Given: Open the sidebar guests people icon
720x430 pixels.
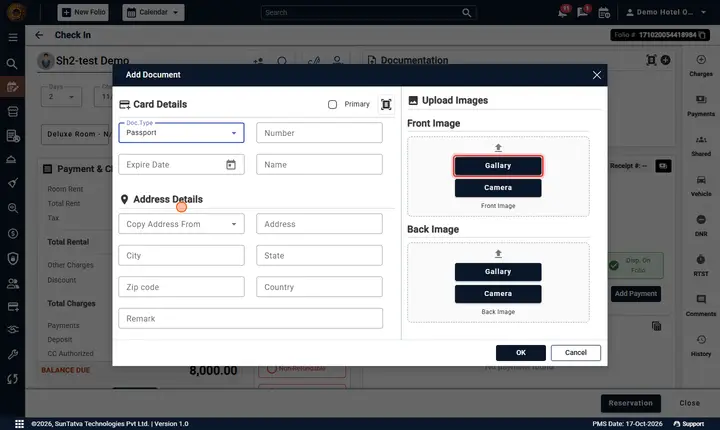Looking at the screenshot, I should pyautogui.click(x=13, y=283).
